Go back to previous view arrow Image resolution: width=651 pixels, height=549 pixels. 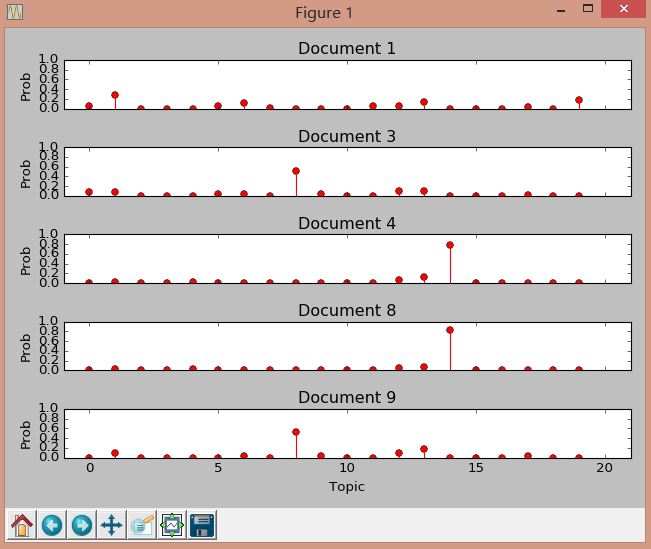pos(52,525)
